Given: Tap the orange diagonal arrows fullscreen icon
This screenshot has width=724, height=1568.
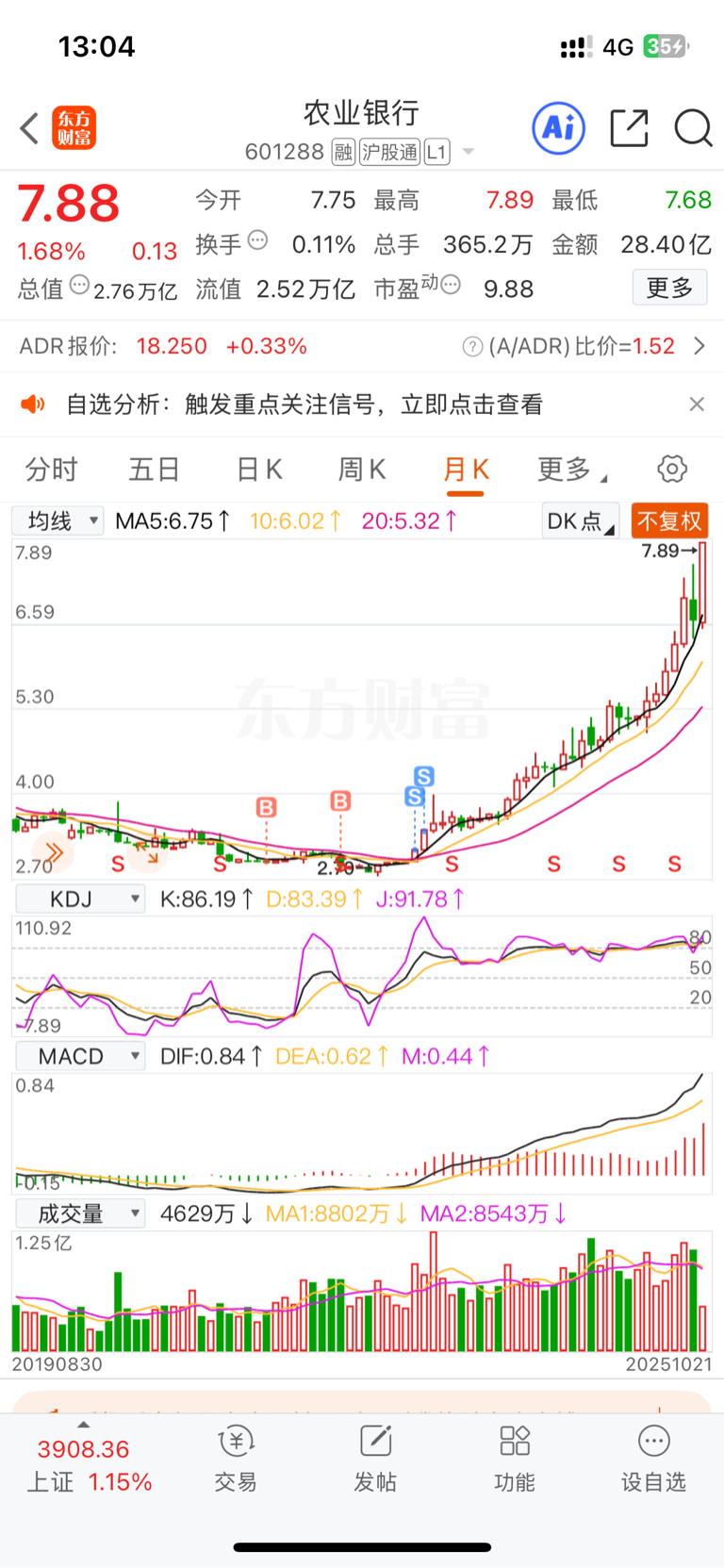Looking at the screenshot, I should point(146,852).
